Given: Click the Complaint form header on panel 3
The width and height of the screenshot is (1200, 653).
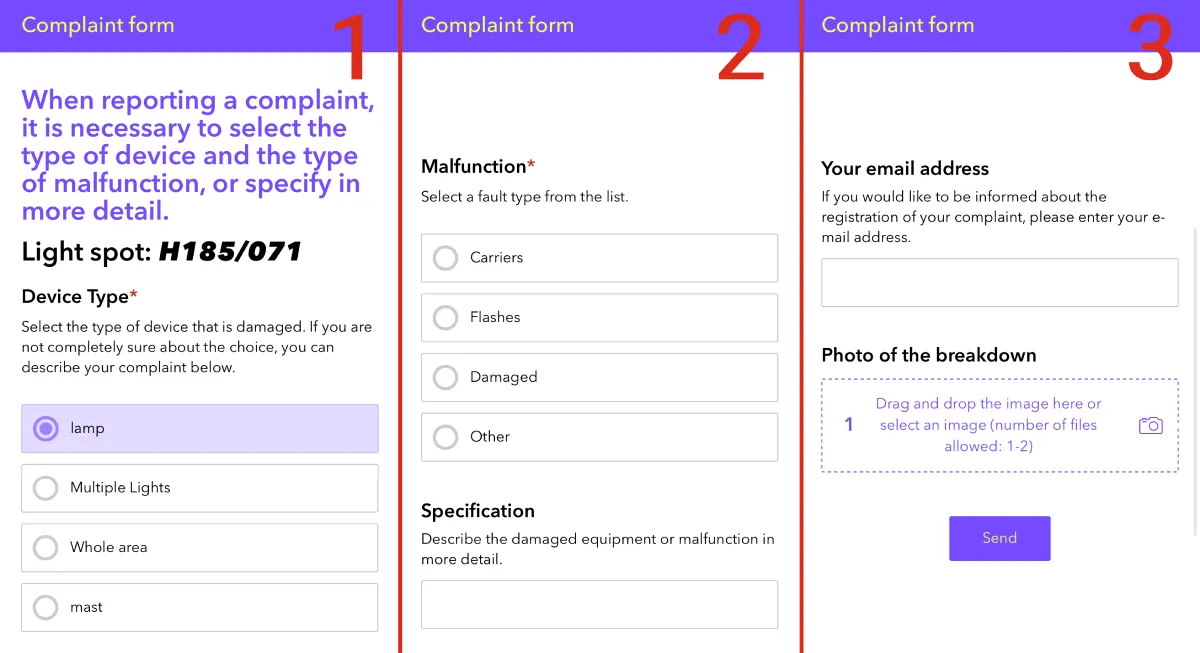Looking at the screenshot, I should click(897, 25).
